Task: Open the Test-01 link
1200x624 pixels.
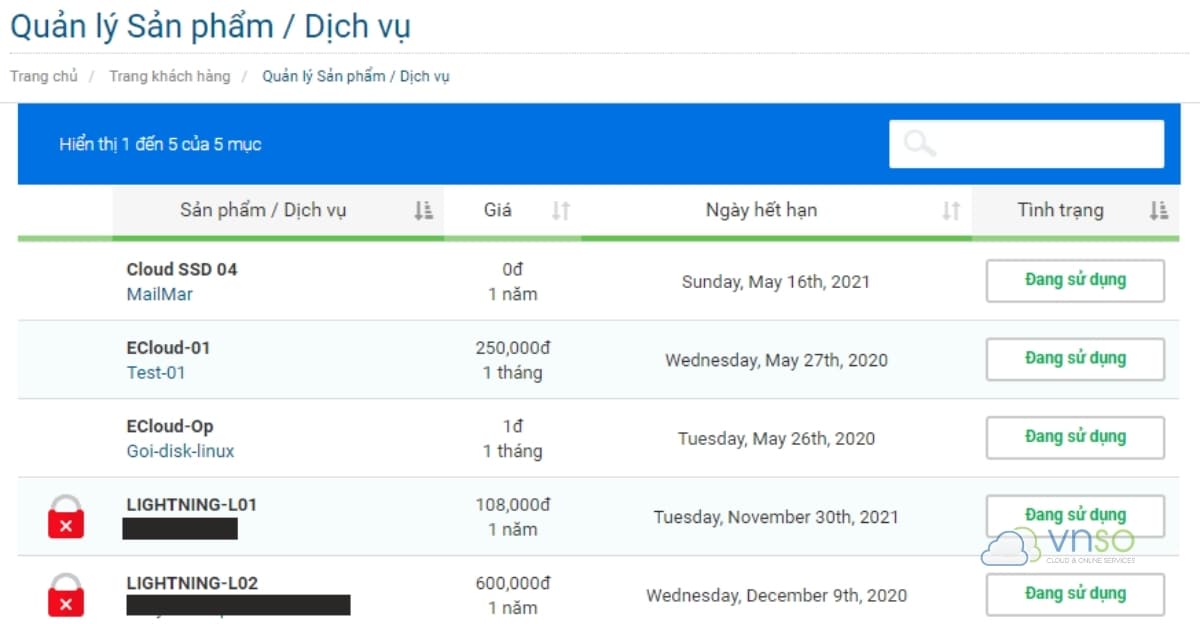Action: tap(156, 372)
